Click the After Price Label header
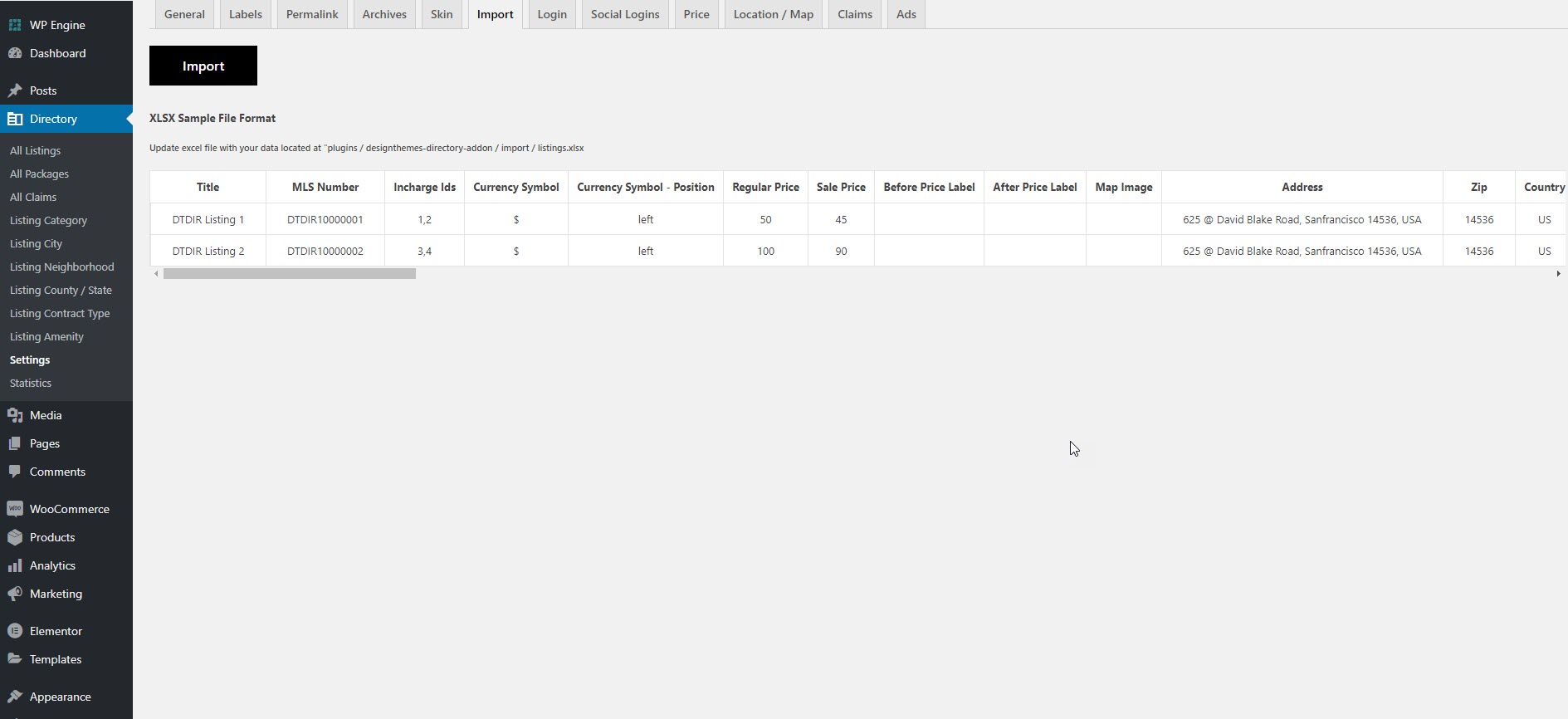 (x=1035, y=187)
